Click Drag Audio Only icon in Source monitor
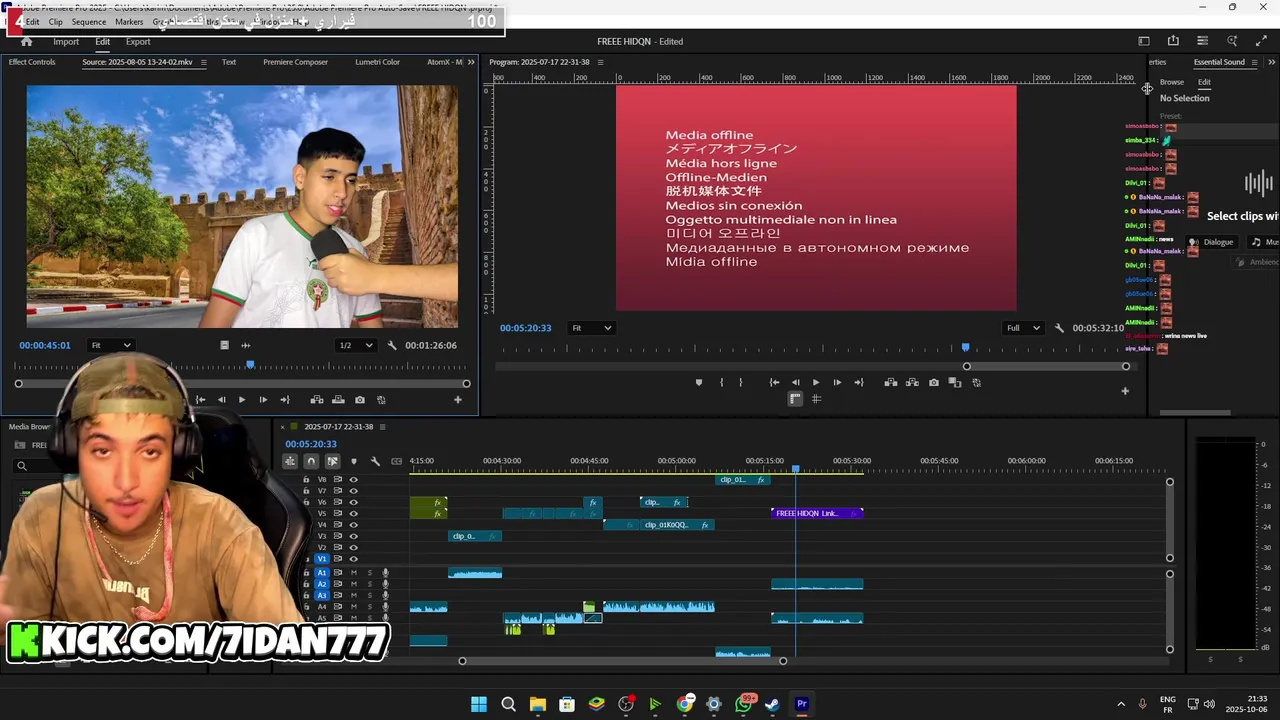 [246, 345]
